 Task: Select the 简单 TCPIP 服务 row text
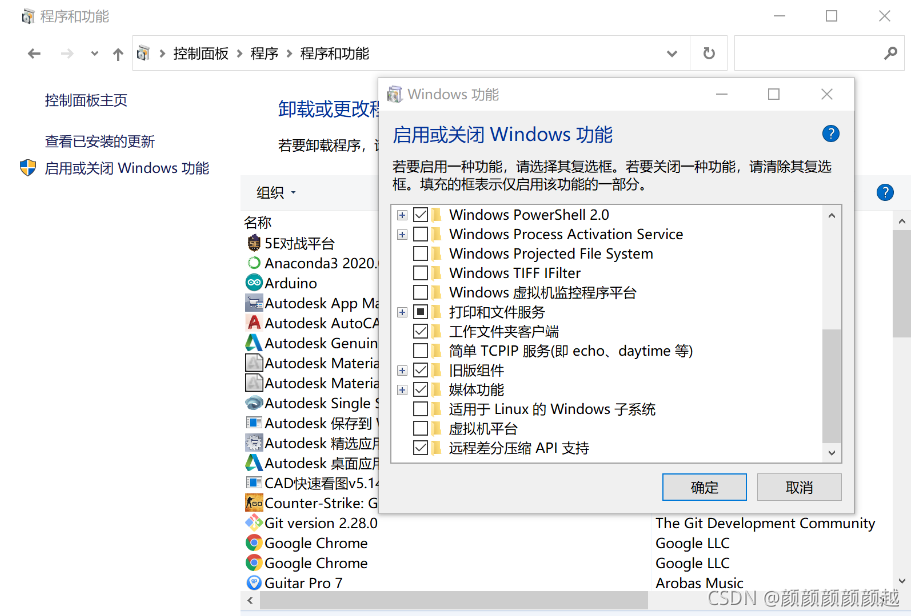coord(571,351)
